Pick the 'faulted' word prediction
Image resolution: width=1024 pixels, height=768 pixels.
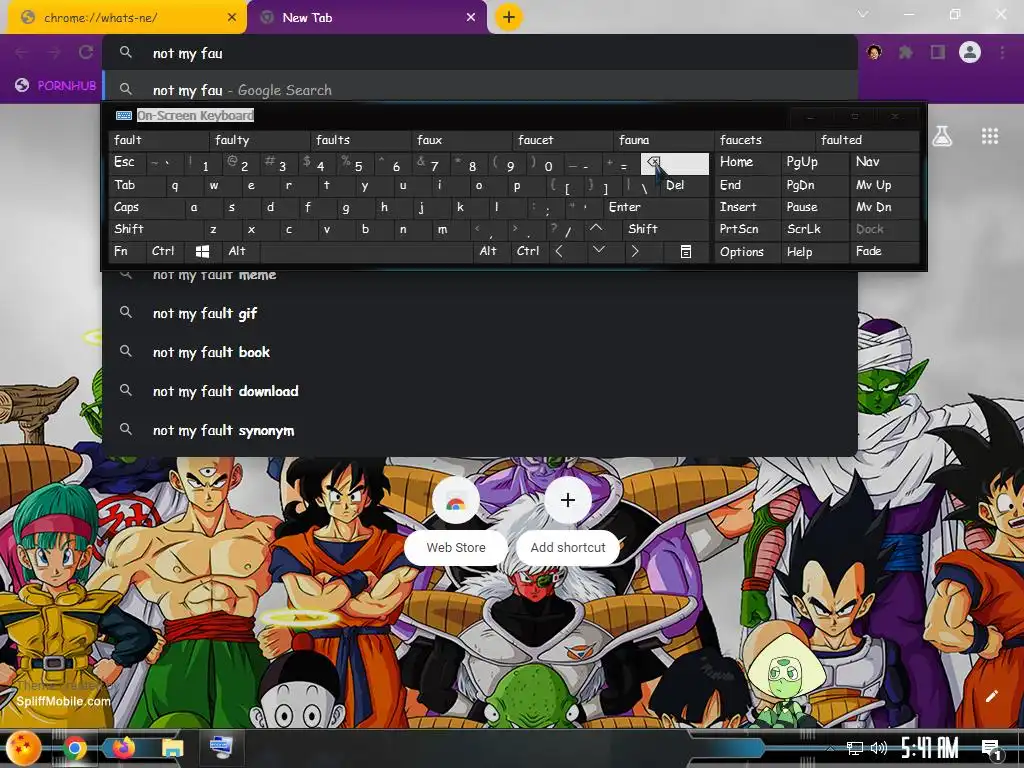tap(868, 140)
